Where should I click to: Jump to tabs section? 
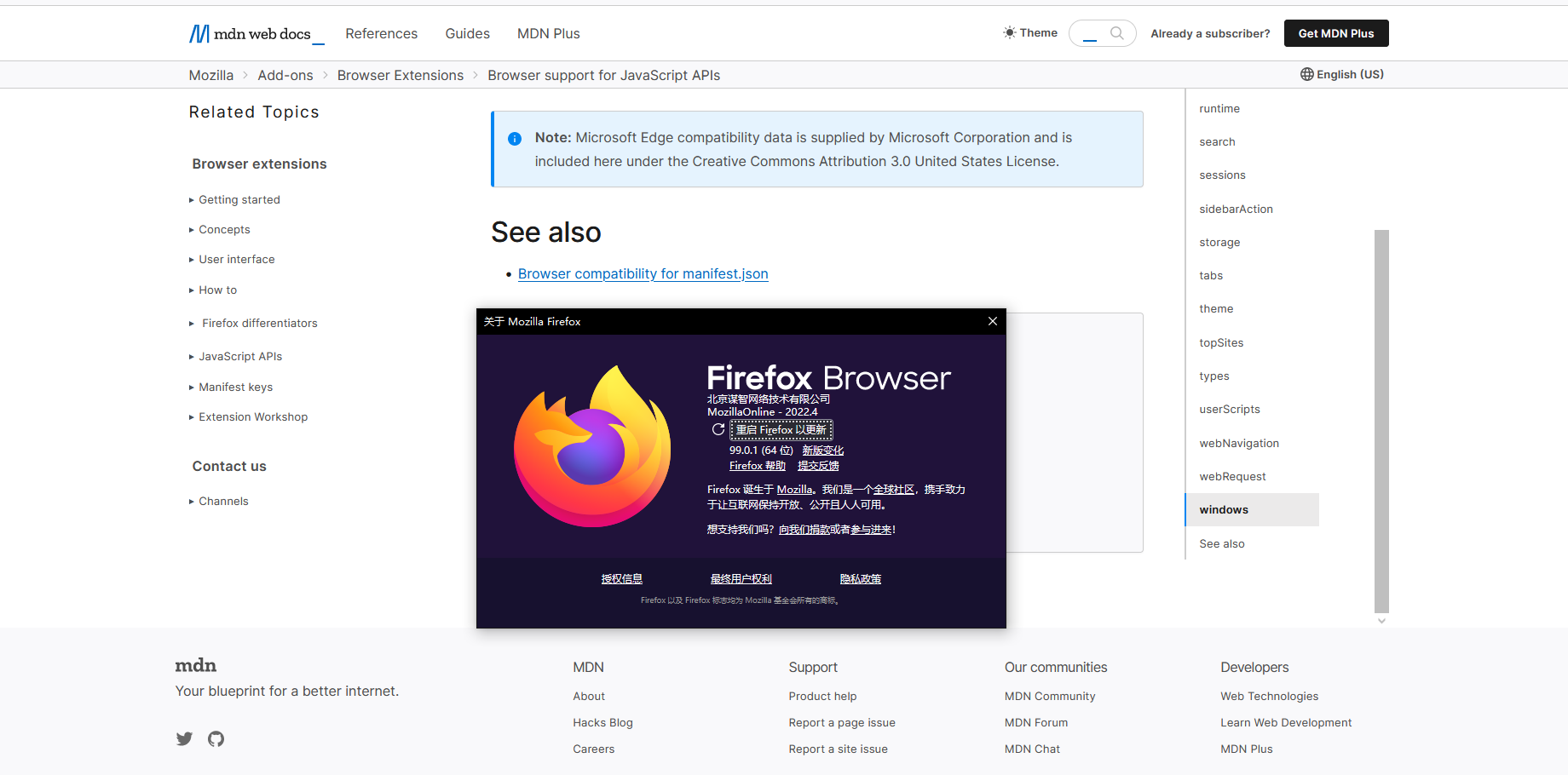point(1211,276)
